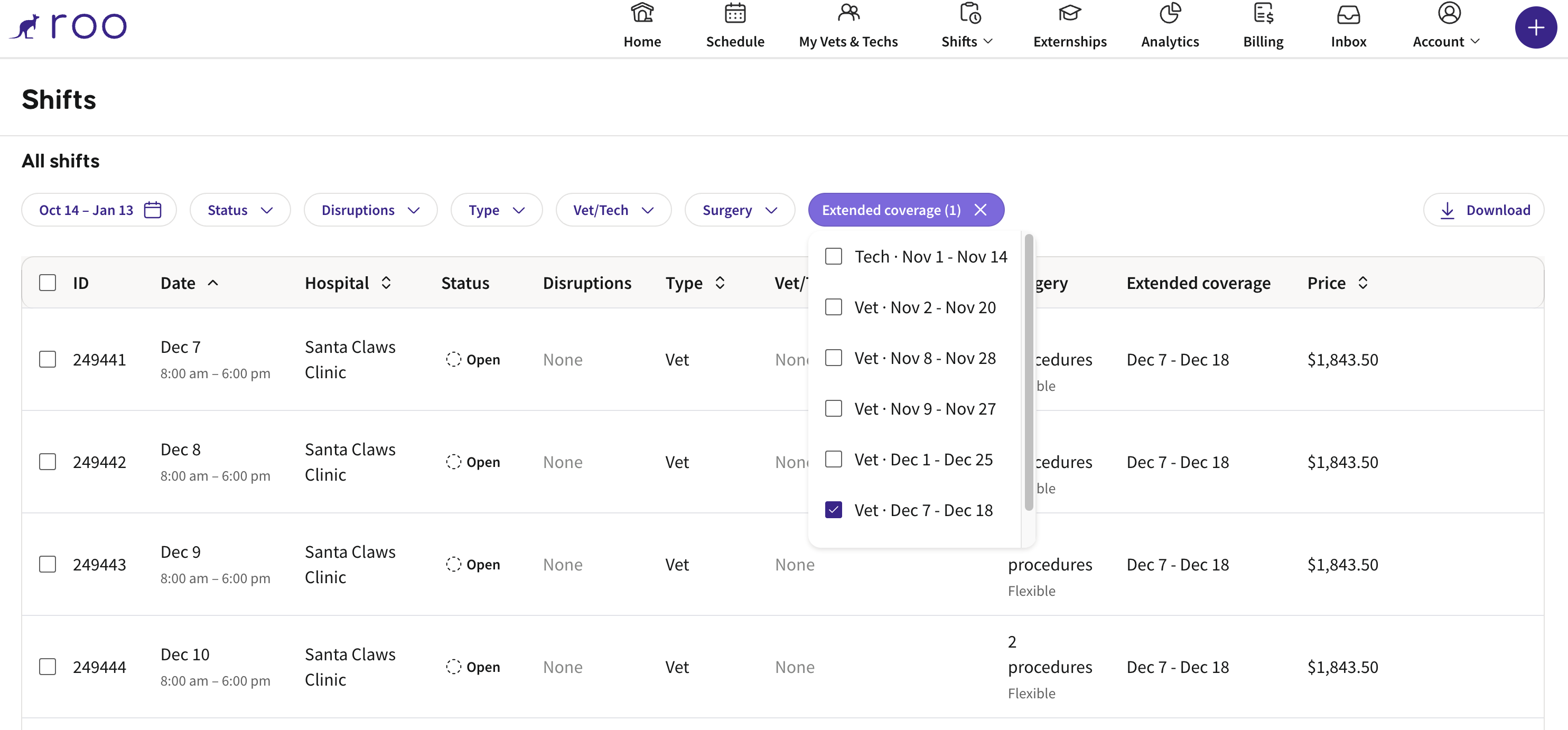Screen dimensions: 1568x730
Task: Toggle the select-all checkbox in table header
Action: click(48, 283)
